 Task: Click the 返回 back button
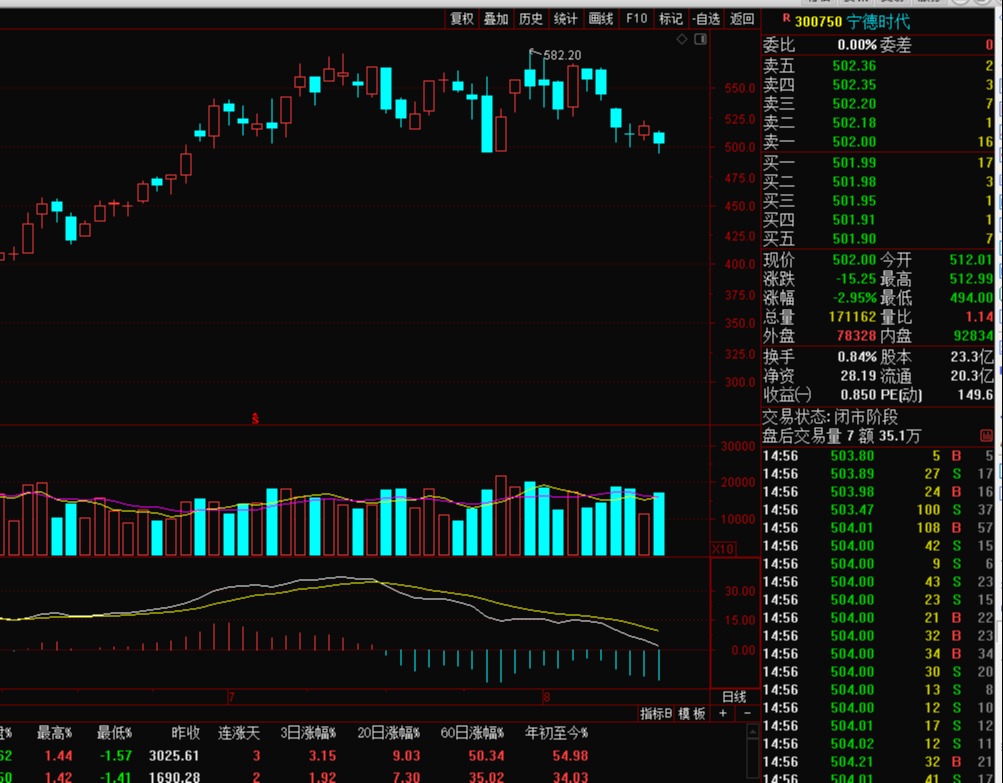click(741, 18)
